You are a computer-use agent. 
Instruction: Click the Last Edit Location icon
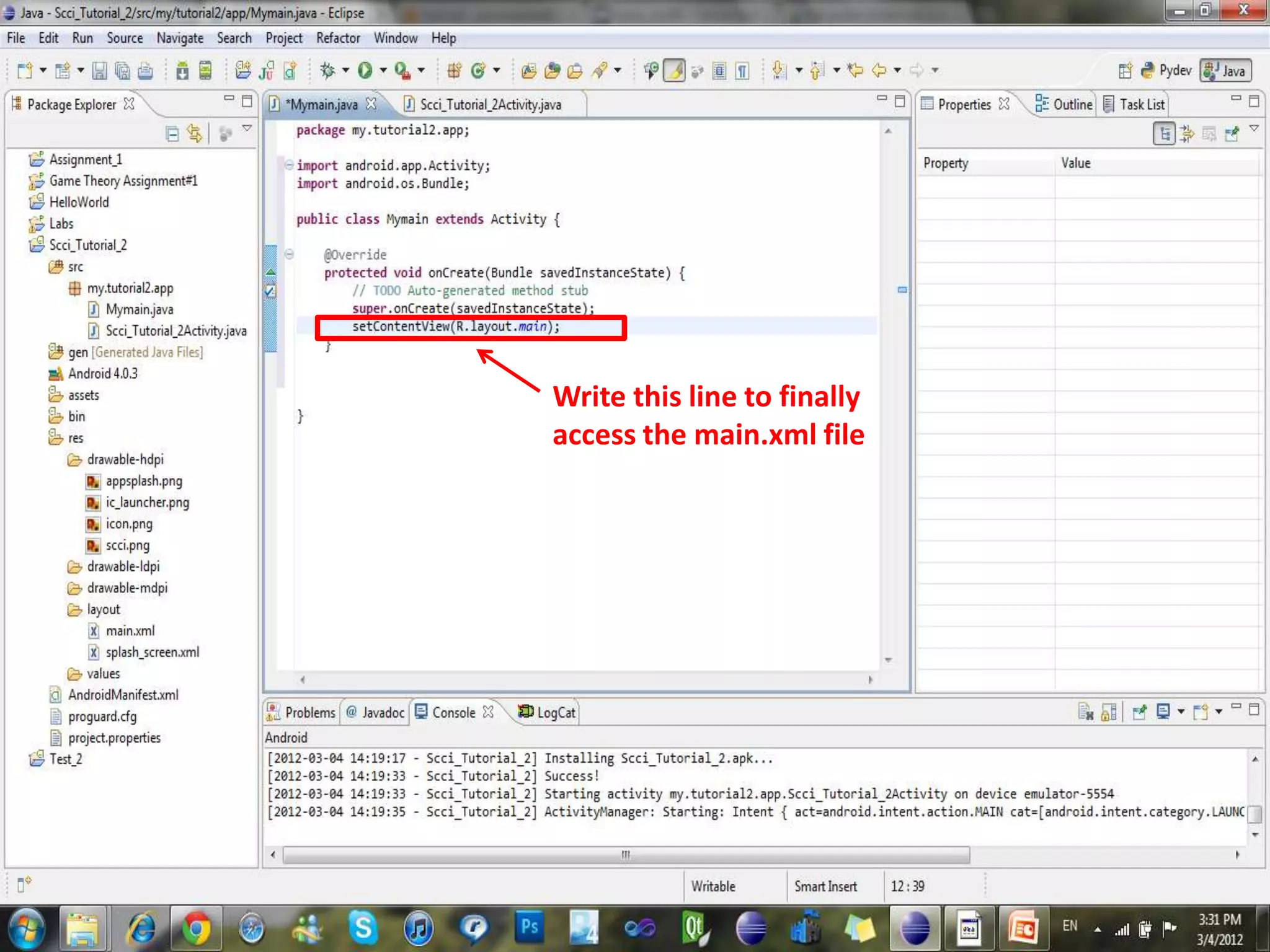pos(855,71)
